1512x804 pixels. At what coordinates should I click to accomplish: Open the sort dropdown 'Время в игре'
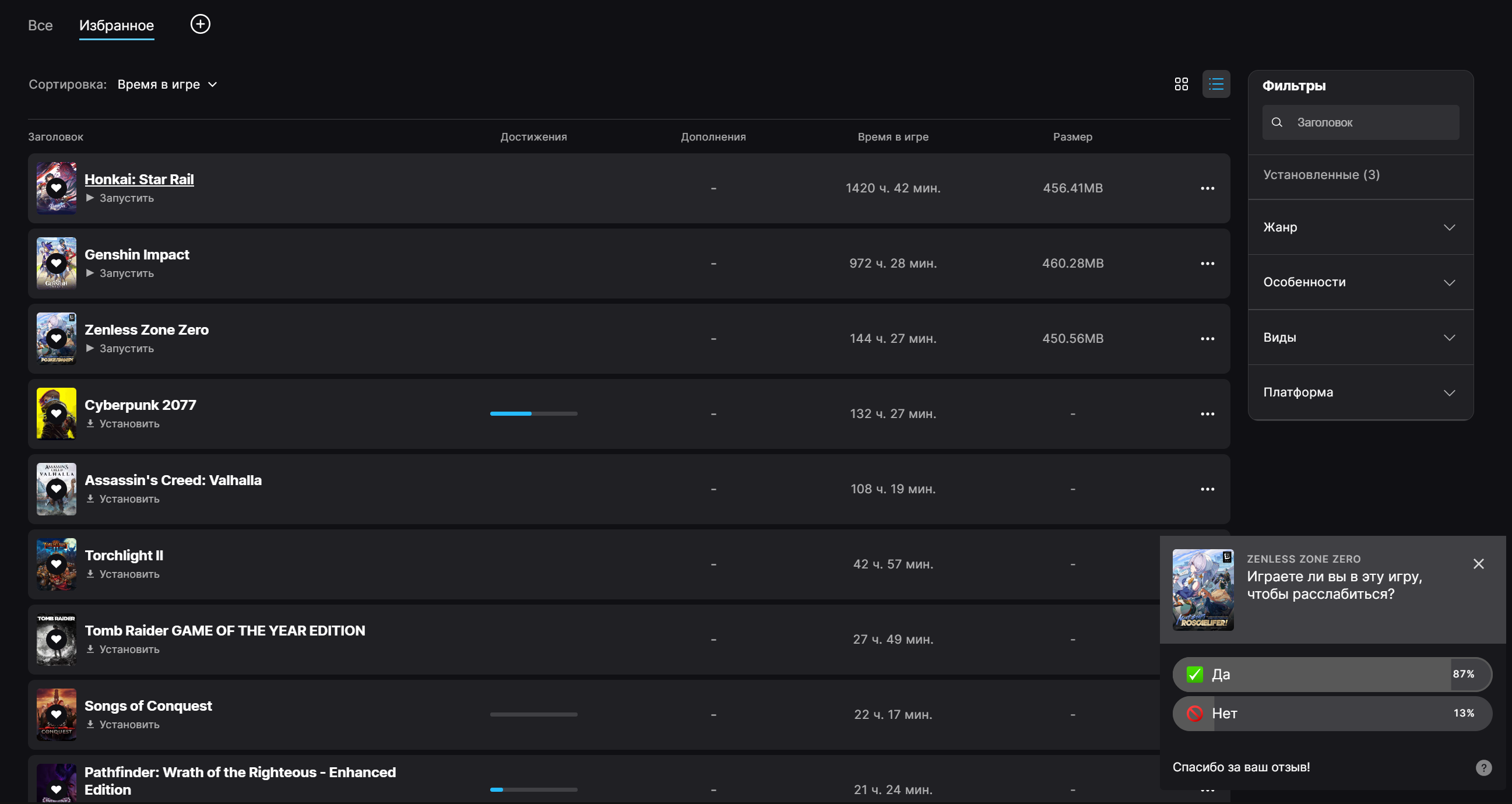point(167,84)
